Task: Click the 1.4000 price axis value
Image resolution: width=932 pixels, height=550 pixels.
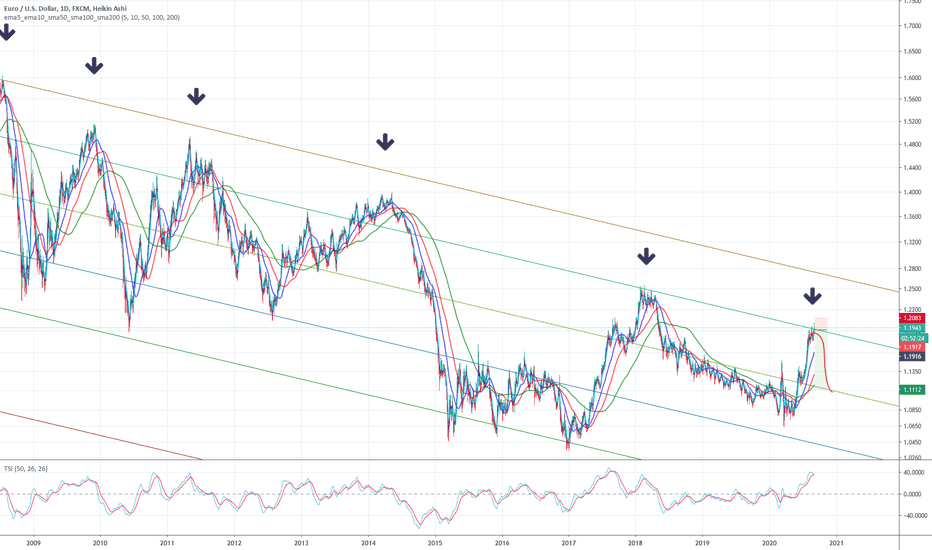Action: tap(912, 192)
